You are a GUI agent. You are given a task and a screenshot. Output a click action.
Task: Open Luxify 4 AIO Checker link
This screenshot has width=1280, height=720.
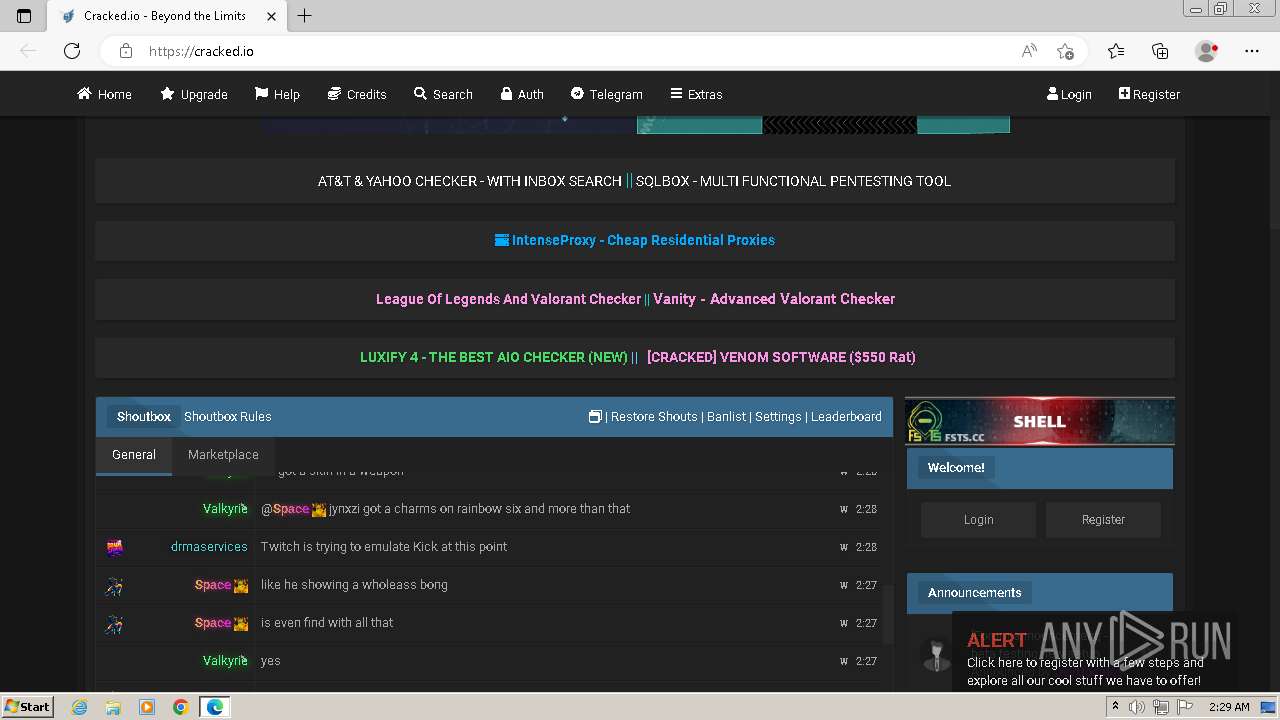point(494,357)
